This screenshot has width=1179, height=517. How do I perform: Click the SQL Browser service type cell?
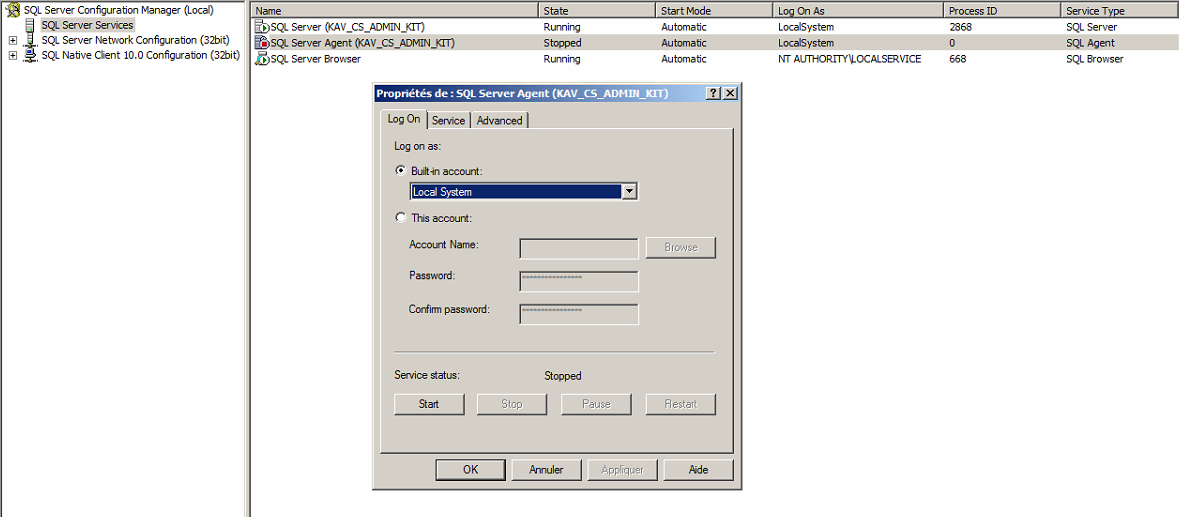coord(1095,59)
